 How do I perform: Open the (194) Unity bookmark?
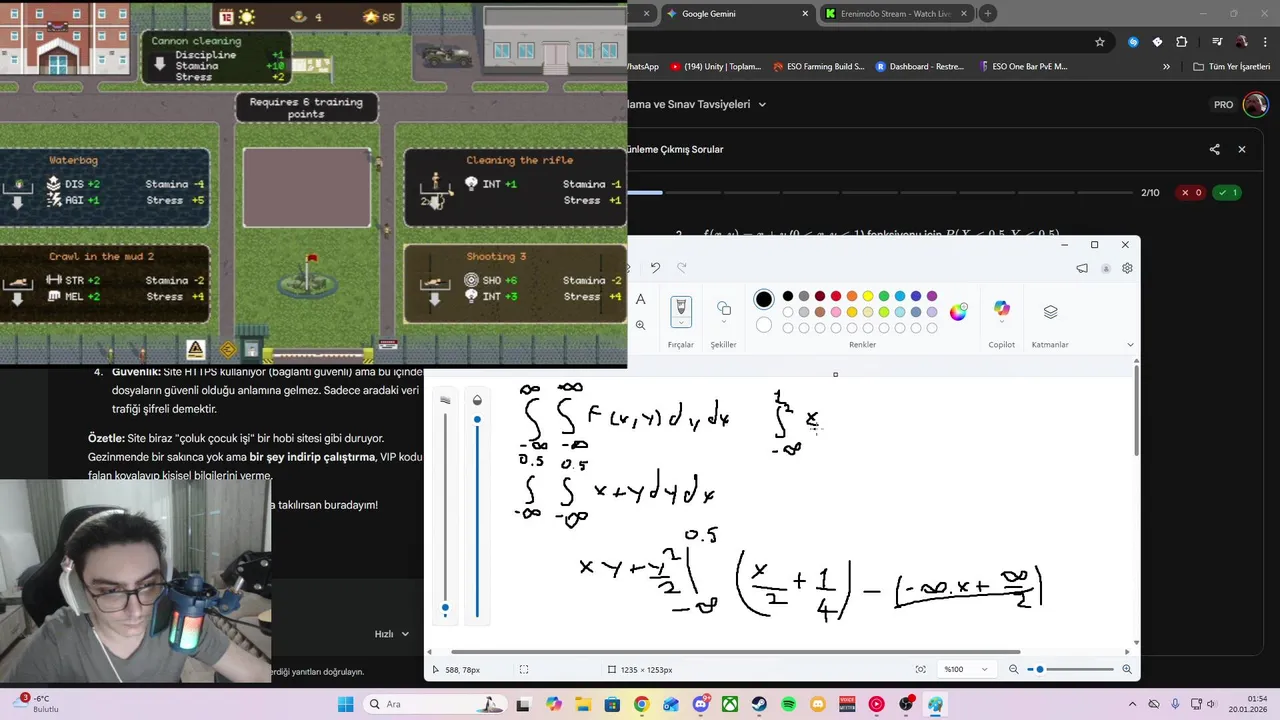pos(716,67)
